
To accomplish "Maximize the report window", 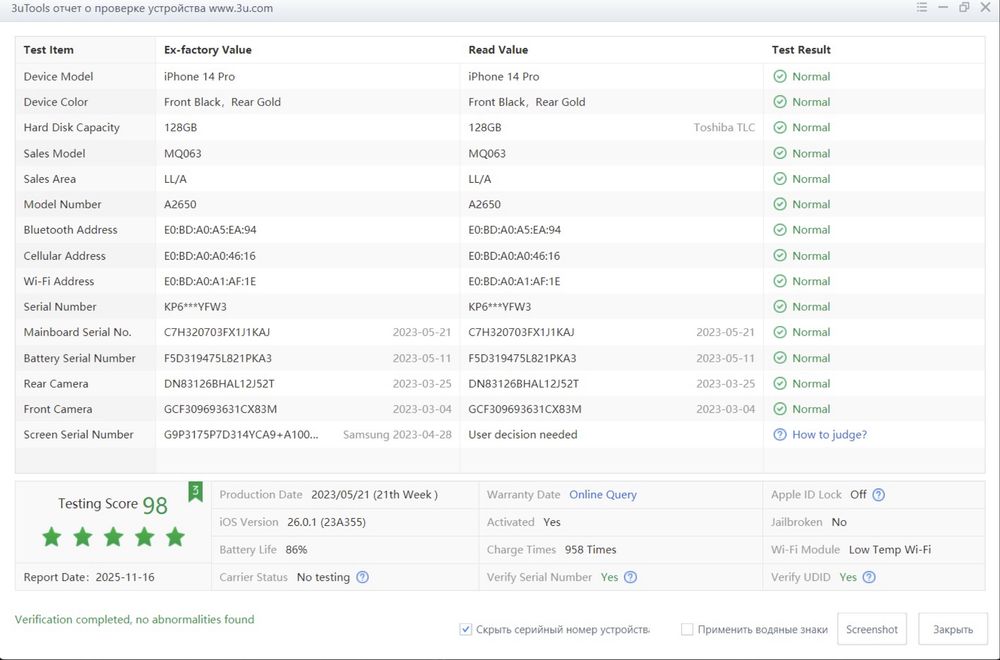I will pyautogui.click(x=964, y=8).
